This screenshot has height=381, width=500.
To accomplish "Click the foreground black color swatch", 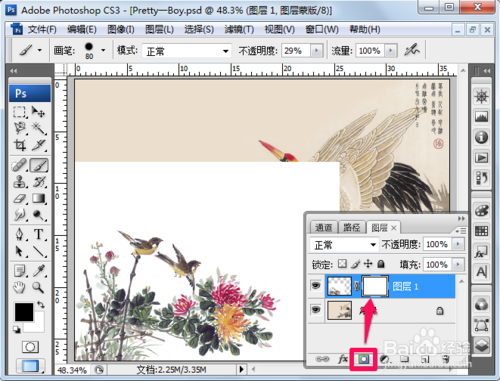I will click(x=24, y=312).
